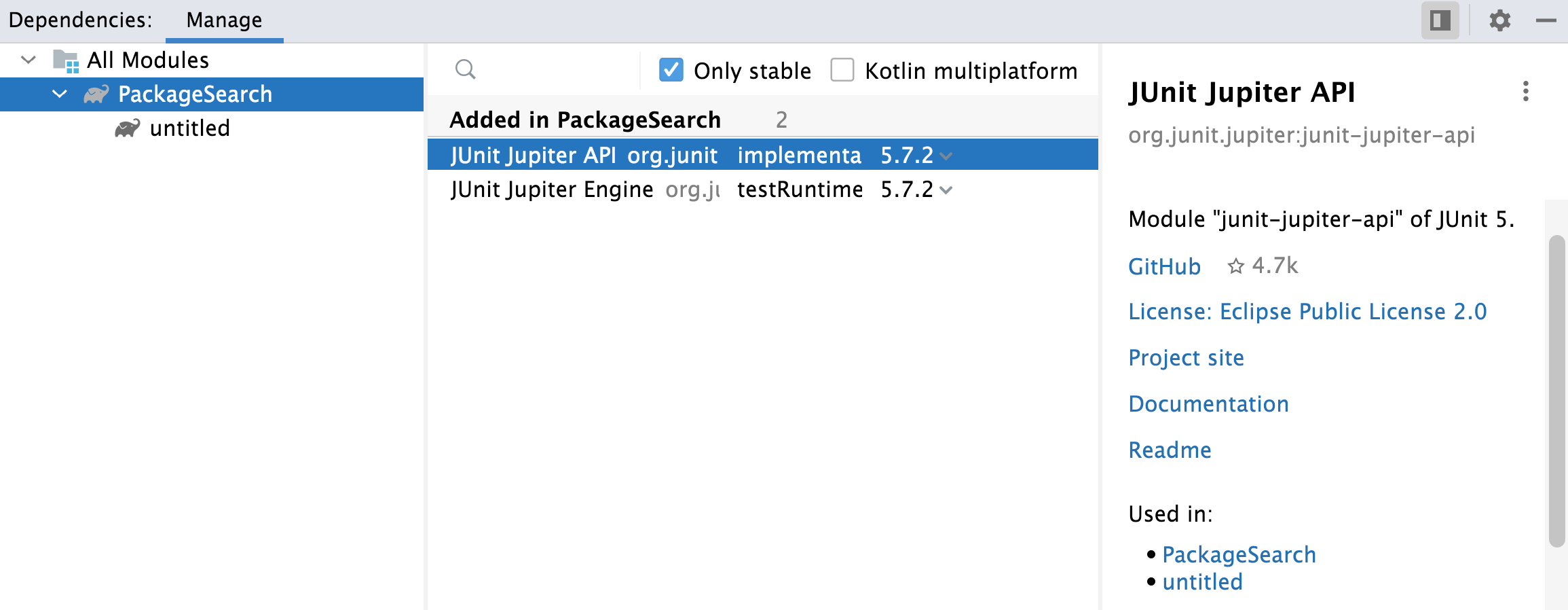
Task: Click the All Modules folder icon
Action: tap(66, 60)
